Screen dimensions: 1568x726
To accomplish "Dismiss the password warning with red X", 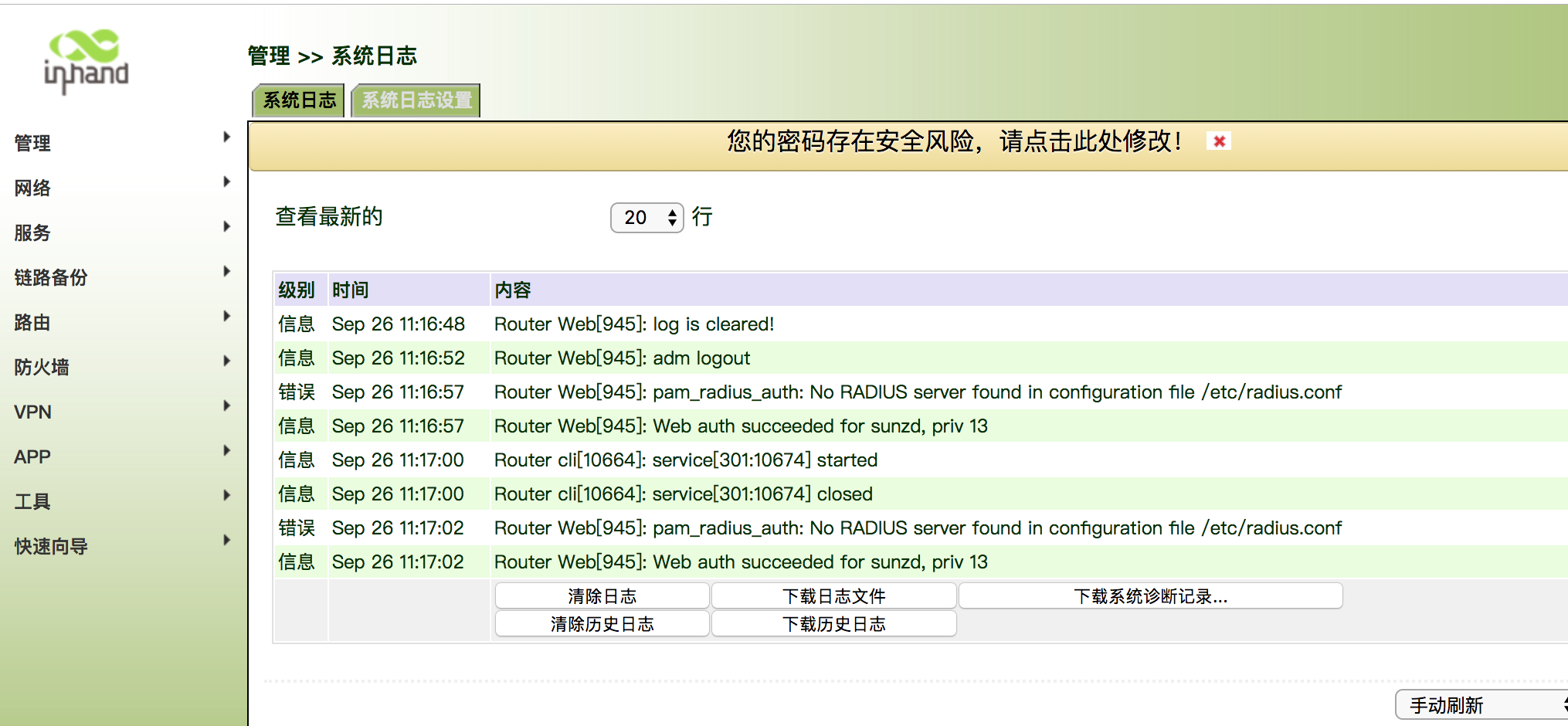I will [x=1219, y=141].
